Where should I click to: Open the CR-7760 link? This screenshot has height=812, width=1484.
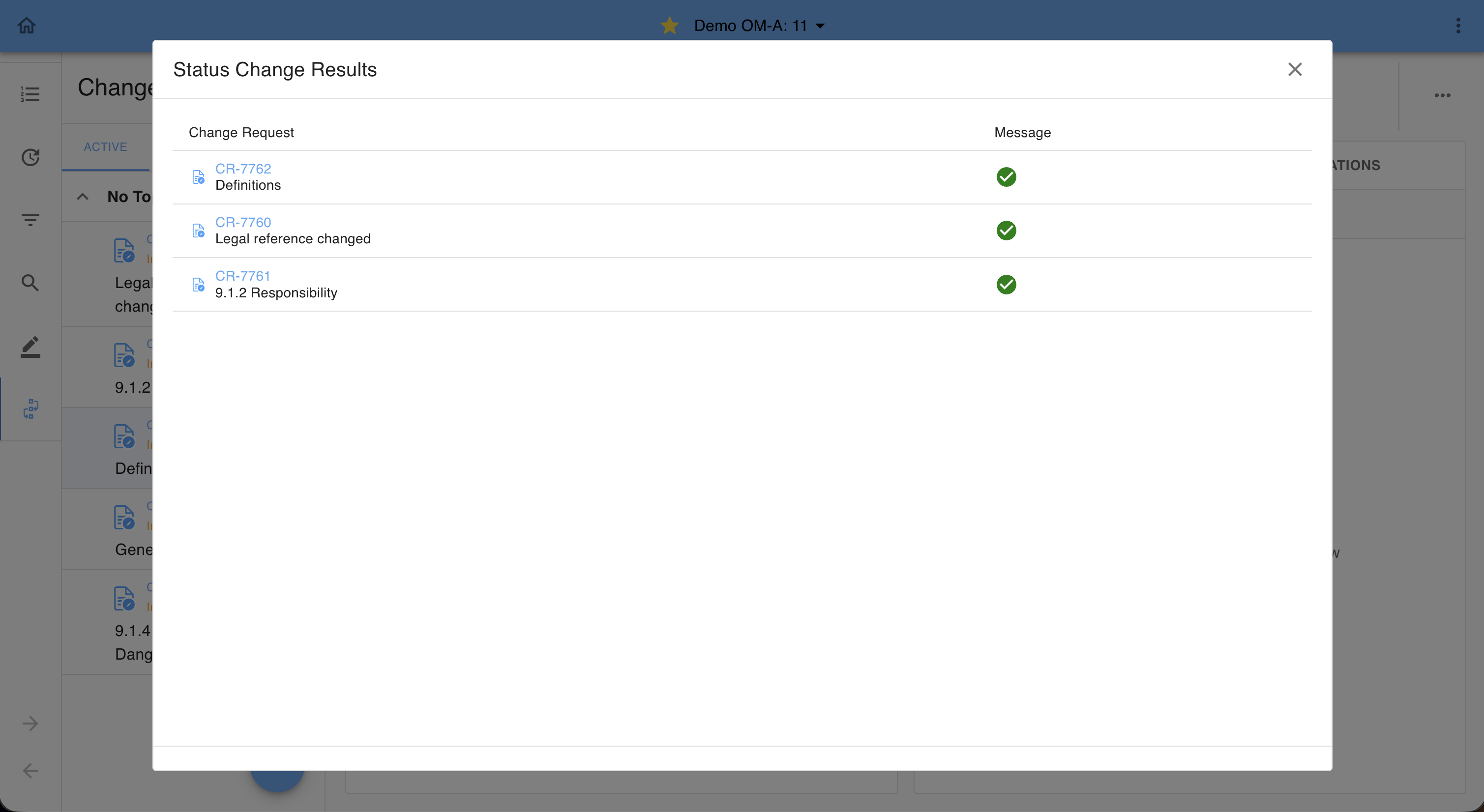(243, 222)
